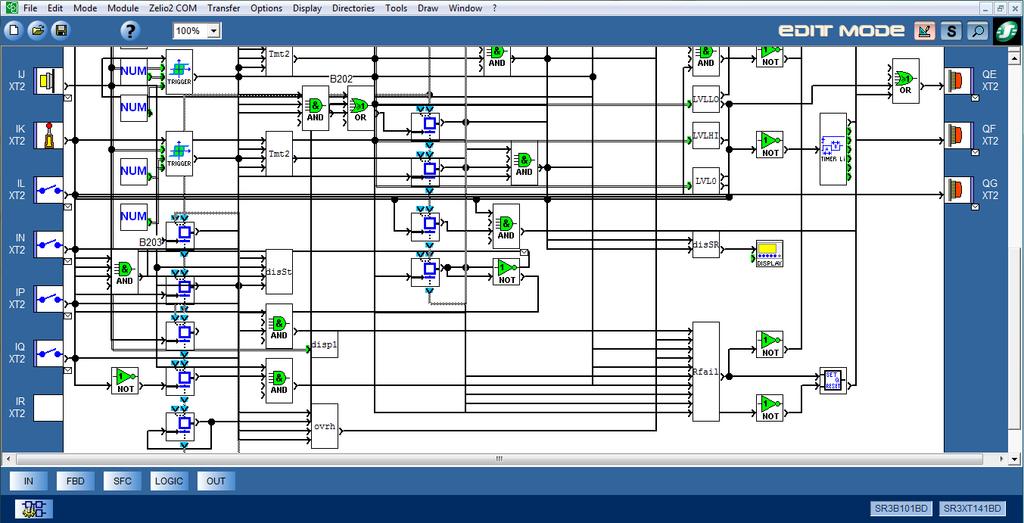Start Monitoring mode magnifier icon
Viewport: 1024px width, 523px height.
(977, 31)
